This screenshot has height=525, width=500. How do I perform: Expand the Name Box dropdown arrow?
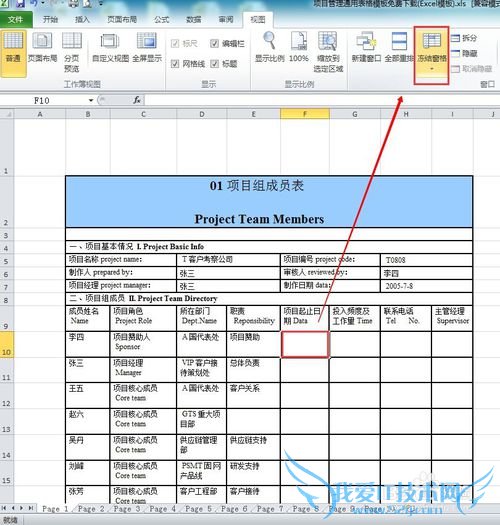point(90,100)
